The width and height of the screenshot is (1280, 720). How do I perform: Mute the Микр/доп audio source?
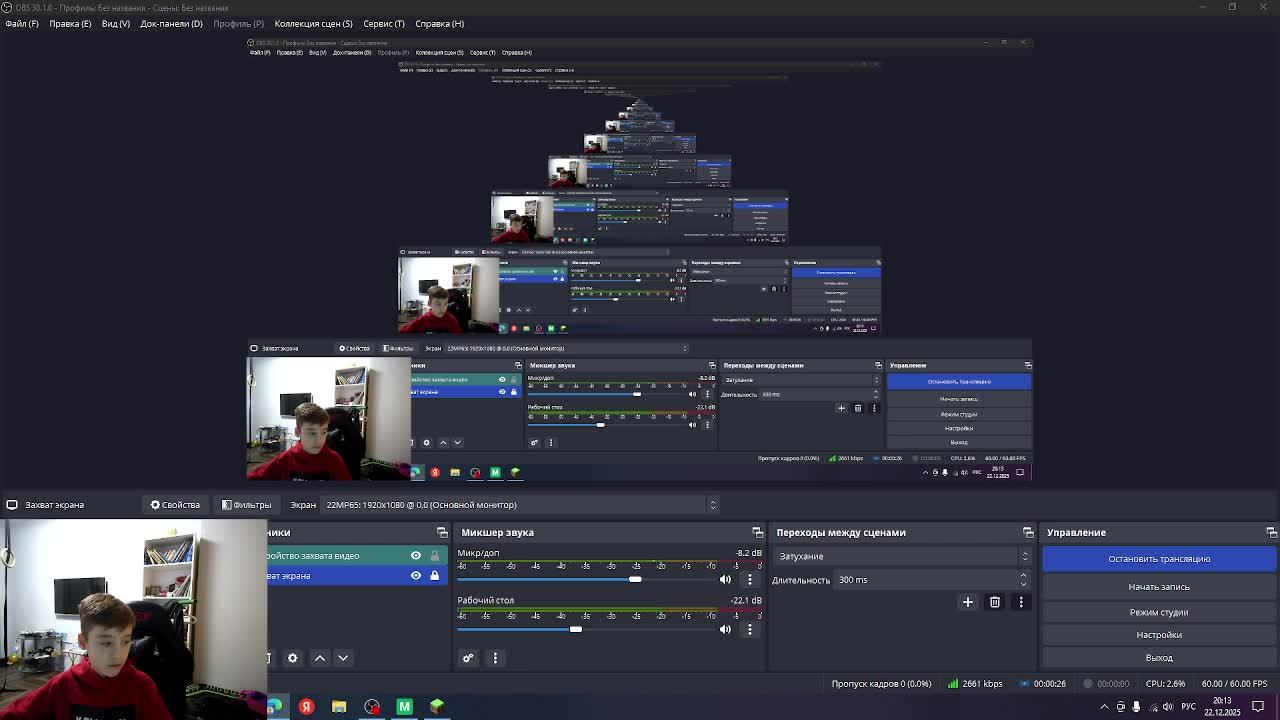tap(725, 580)
